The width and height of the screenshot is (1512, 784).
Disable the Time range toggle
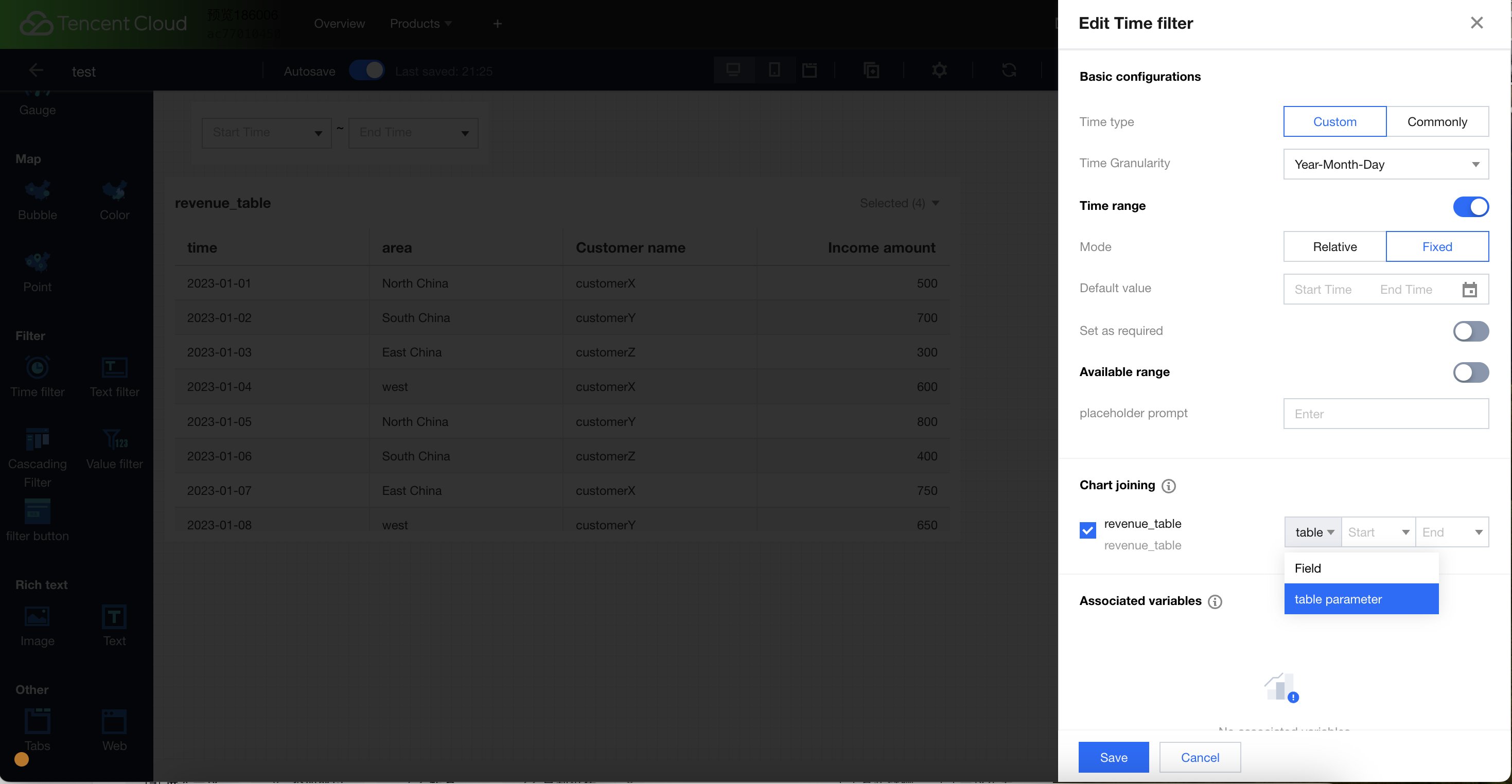[x=1470, y=207]
